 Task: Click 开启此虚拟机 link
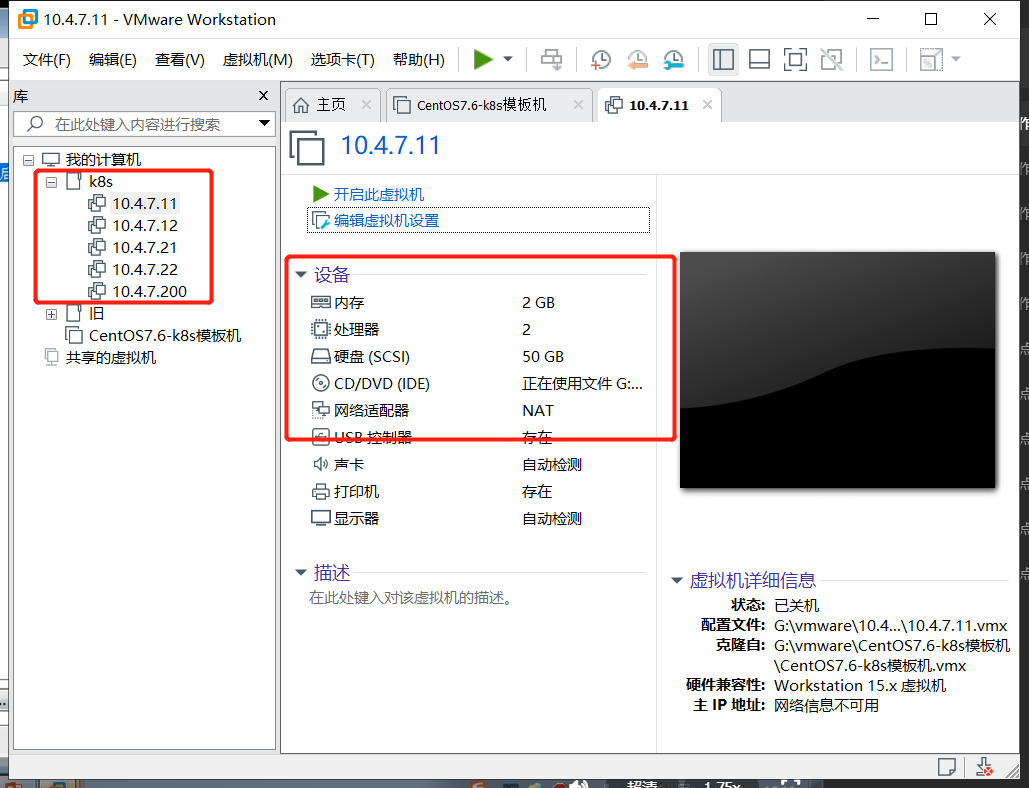click(x=378, y=194)
